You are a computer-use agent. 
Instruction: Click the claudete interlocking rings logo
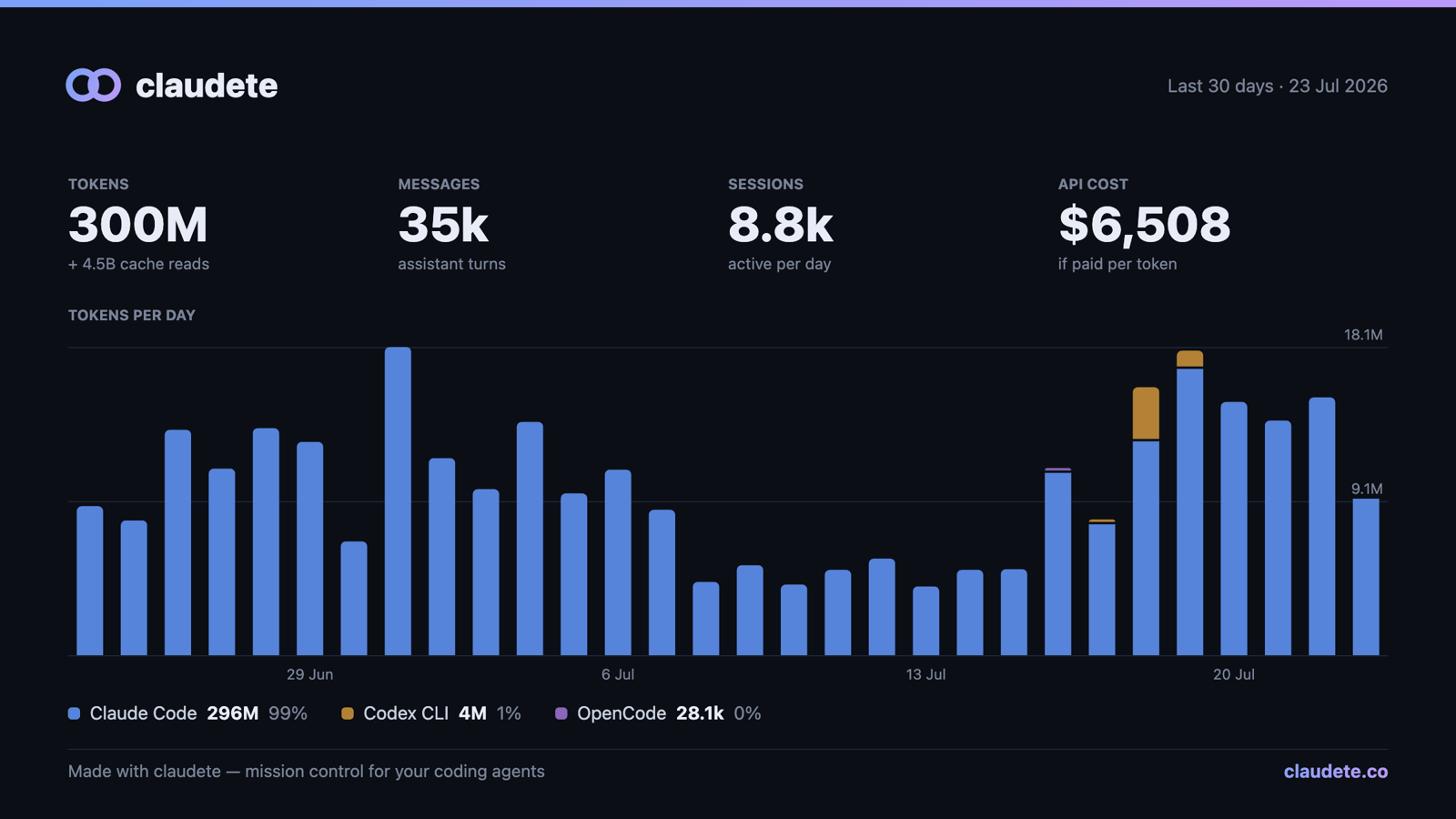coord(94,86)
